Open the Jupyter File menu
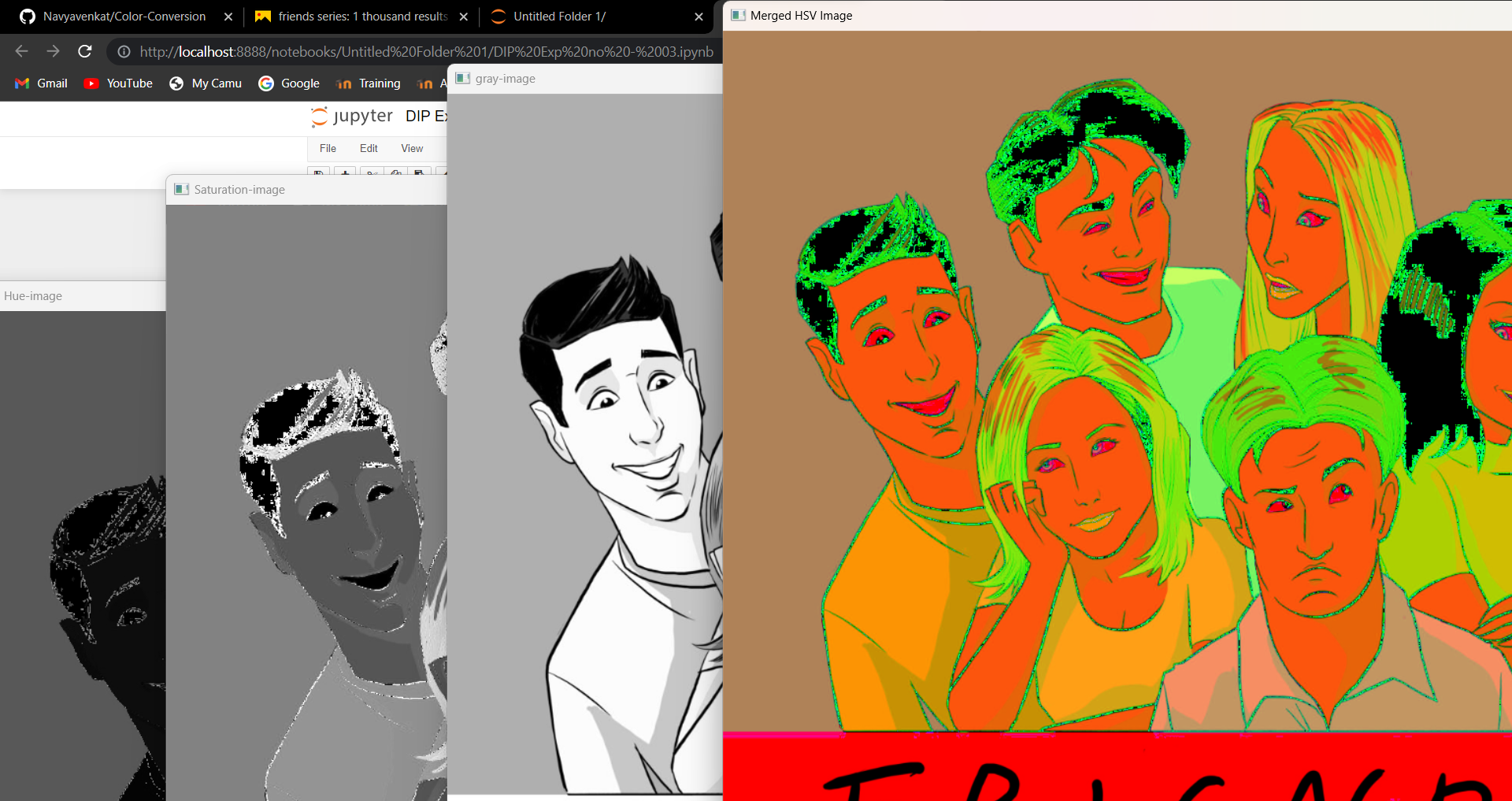 pos(328,148)
